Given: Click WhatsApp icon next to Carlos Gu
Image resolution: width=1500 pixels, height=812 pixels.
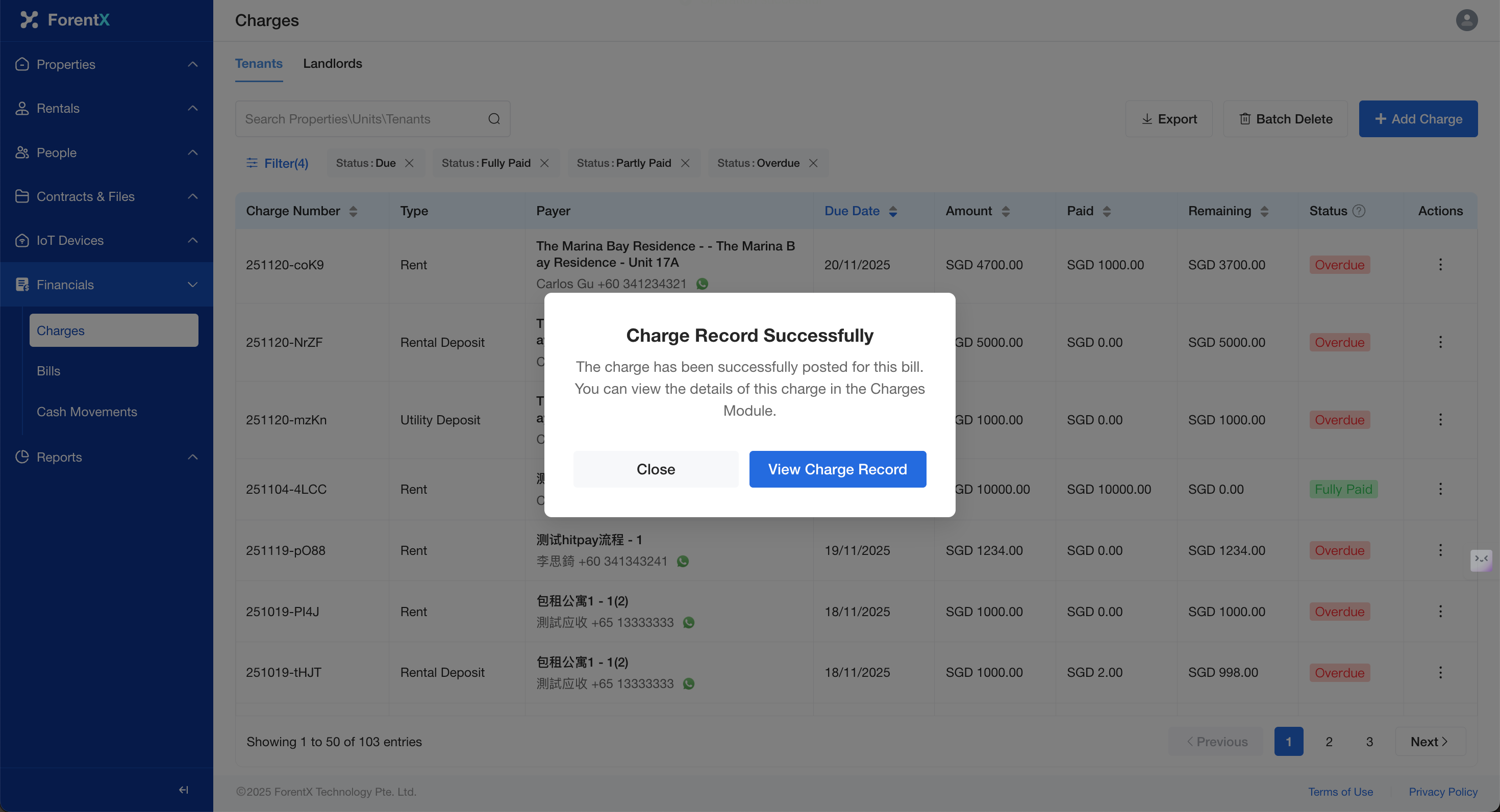Looking at the screenshot, I should pyautogui.click(x=702, y=284).
